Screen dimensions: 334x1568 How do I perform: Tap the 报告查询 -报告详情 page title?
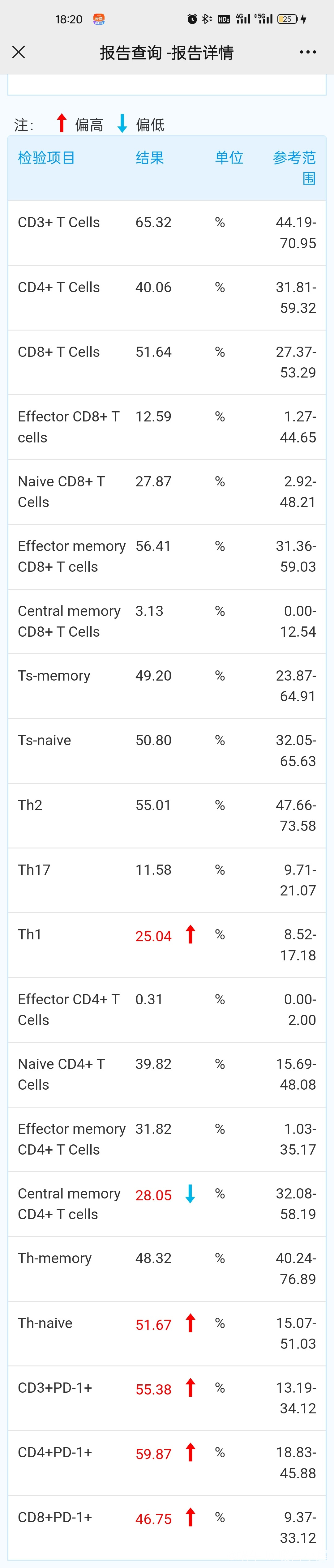pos(167,53)
